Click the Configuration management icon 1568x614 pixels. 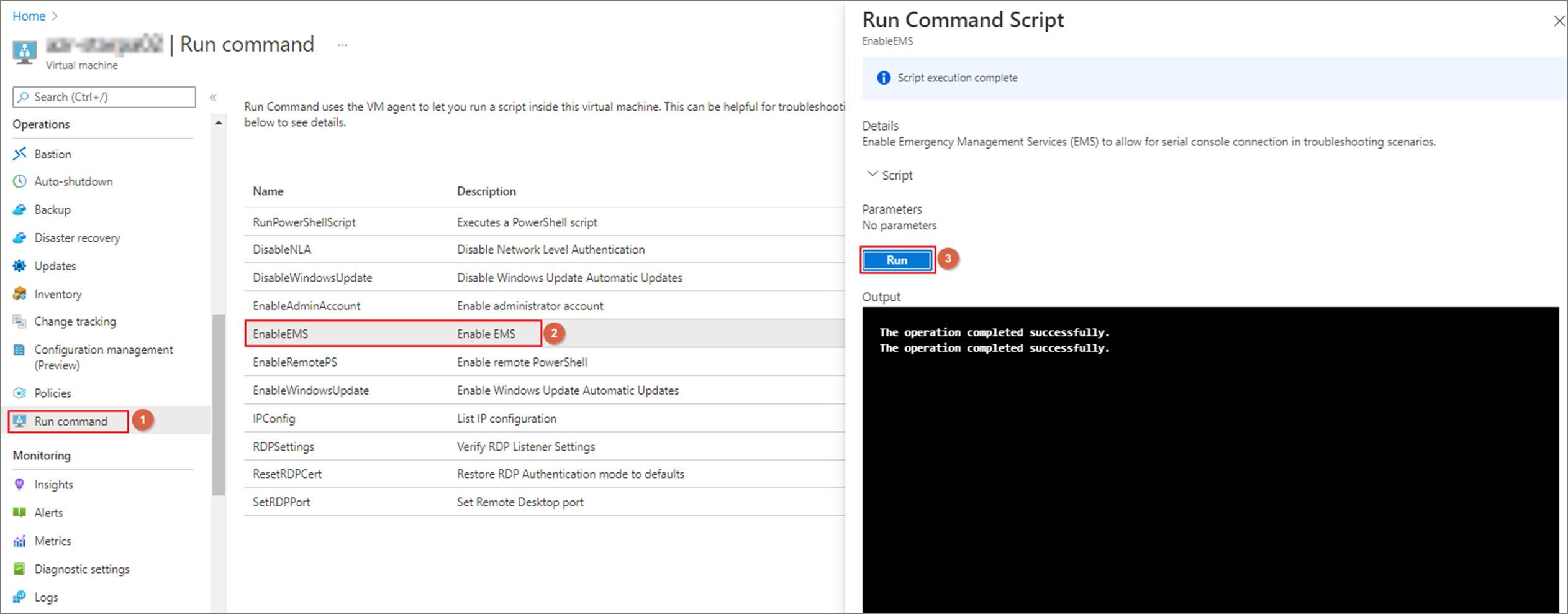point(20,350)
